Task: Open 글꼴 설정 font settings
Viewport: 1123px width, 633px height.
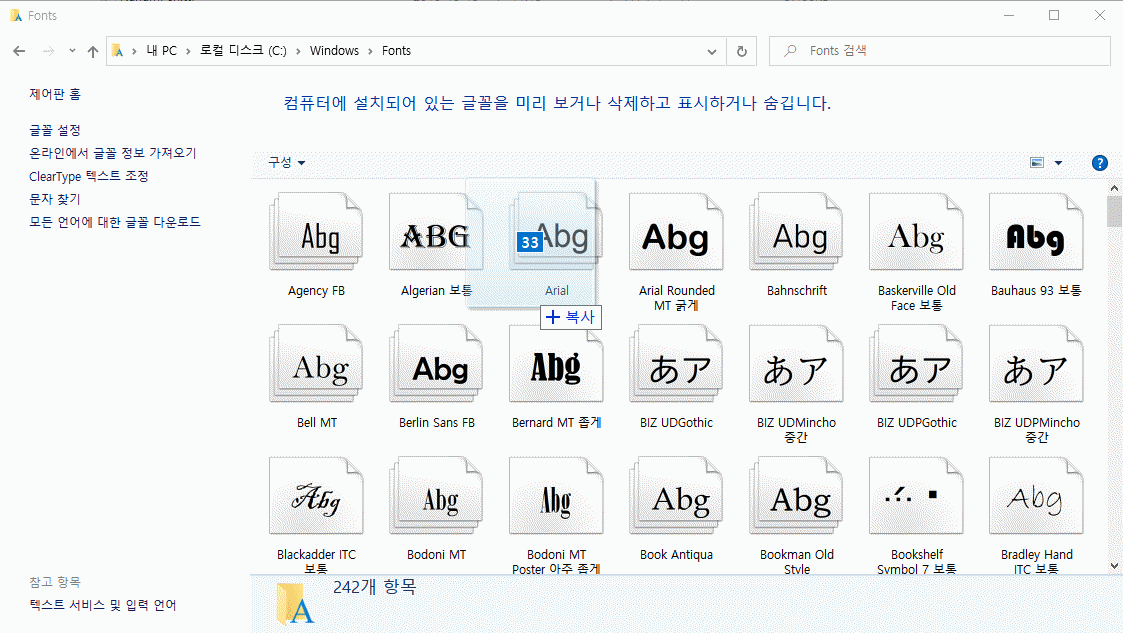Action: tap(55, 130)
